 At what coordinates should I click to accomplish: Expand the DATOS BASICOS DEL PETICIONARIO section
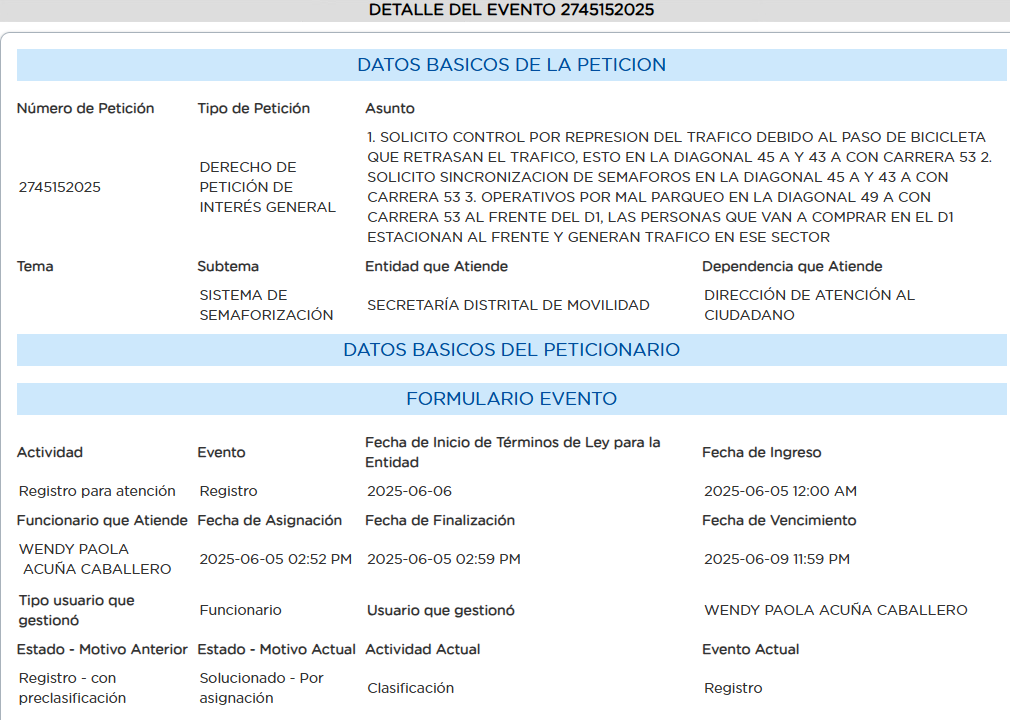511,350
